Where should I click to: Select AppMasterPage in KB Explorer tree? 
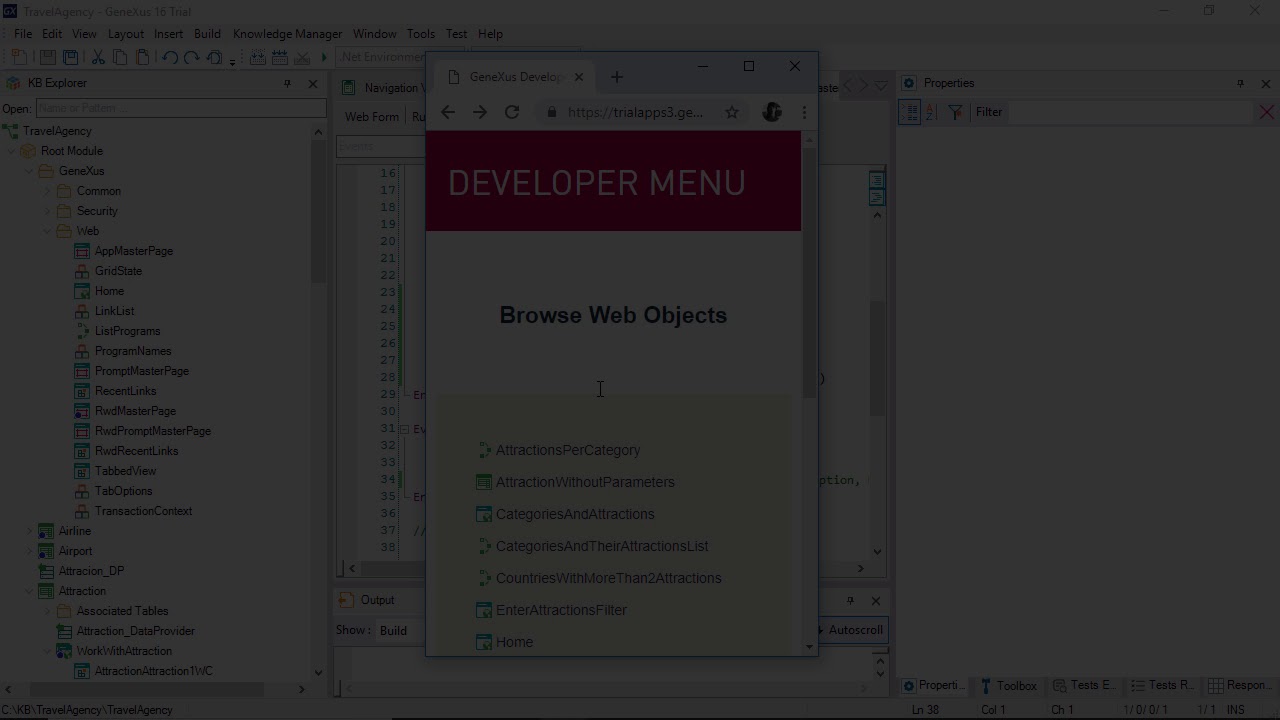(x=134, y=251)
